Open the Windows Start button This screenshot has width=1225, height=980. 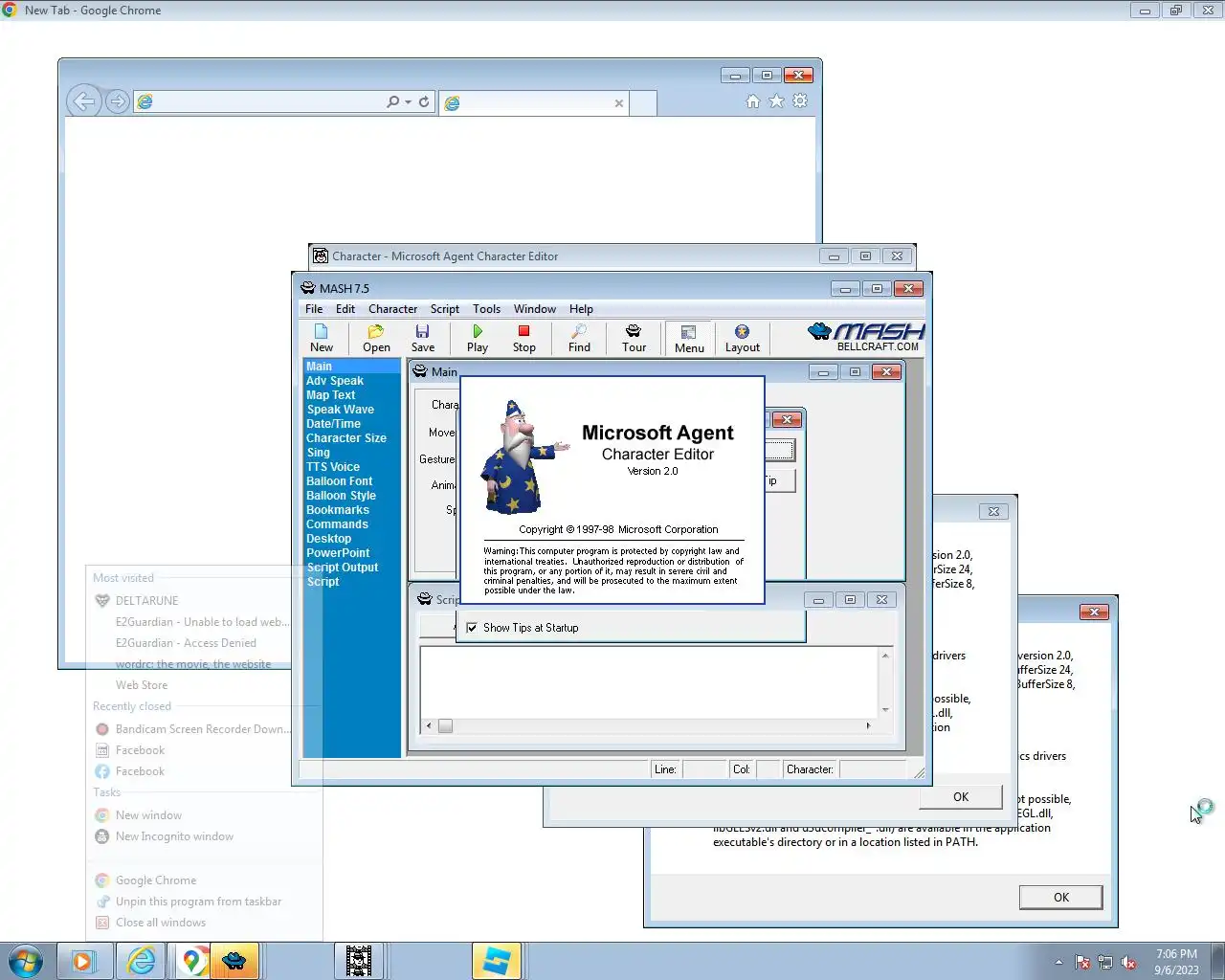click(x=26, y=961)
